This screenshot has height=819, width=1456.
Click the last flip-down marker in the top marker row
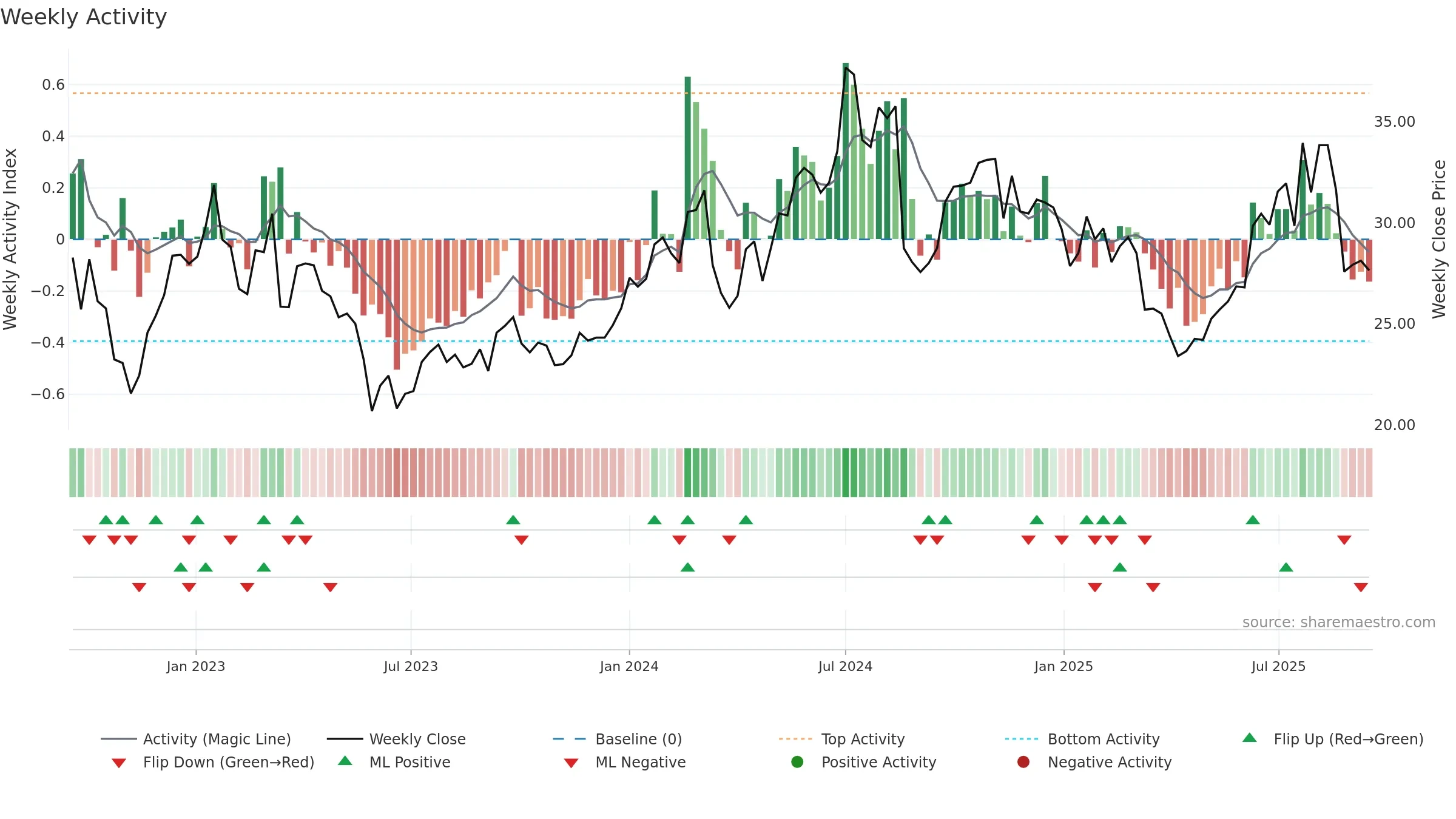coord(1344,540)
